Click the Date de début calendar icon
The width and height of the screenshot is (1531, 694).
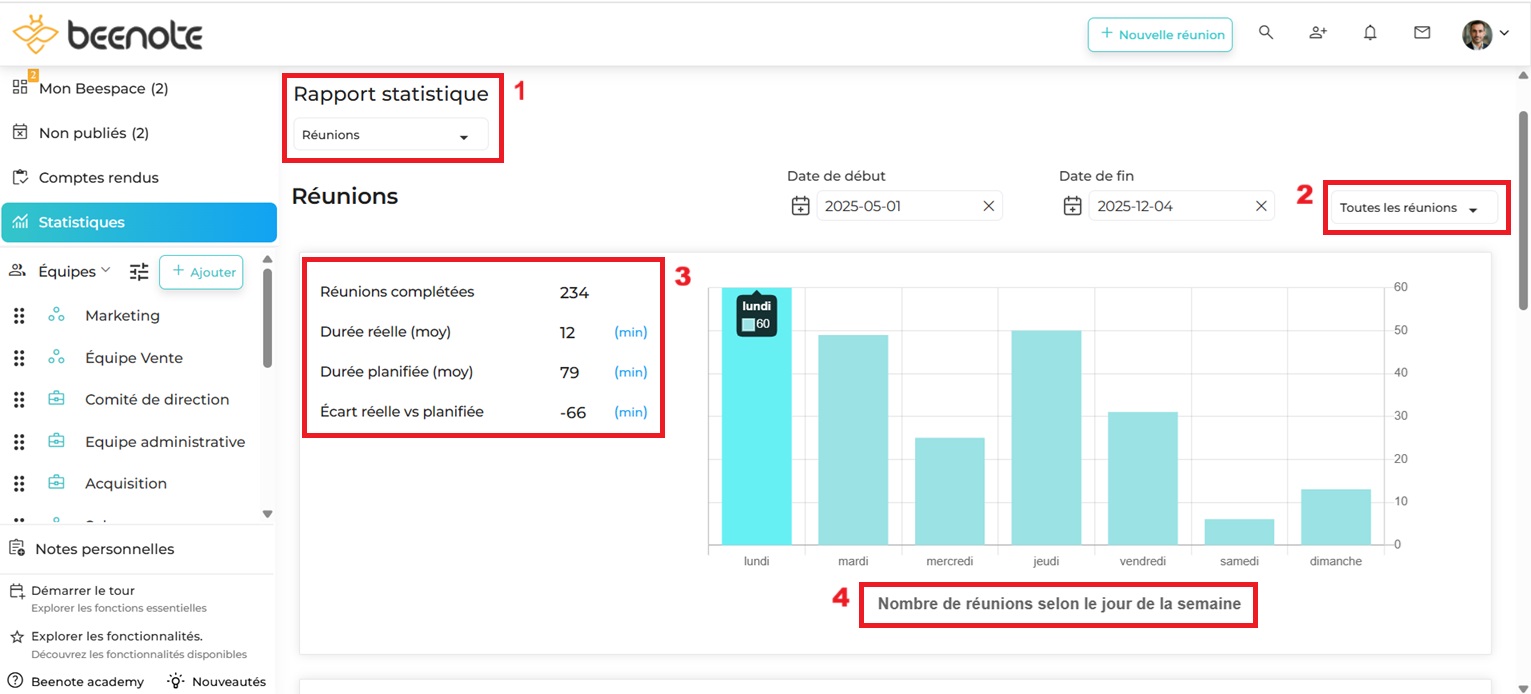tap(800, 206)
